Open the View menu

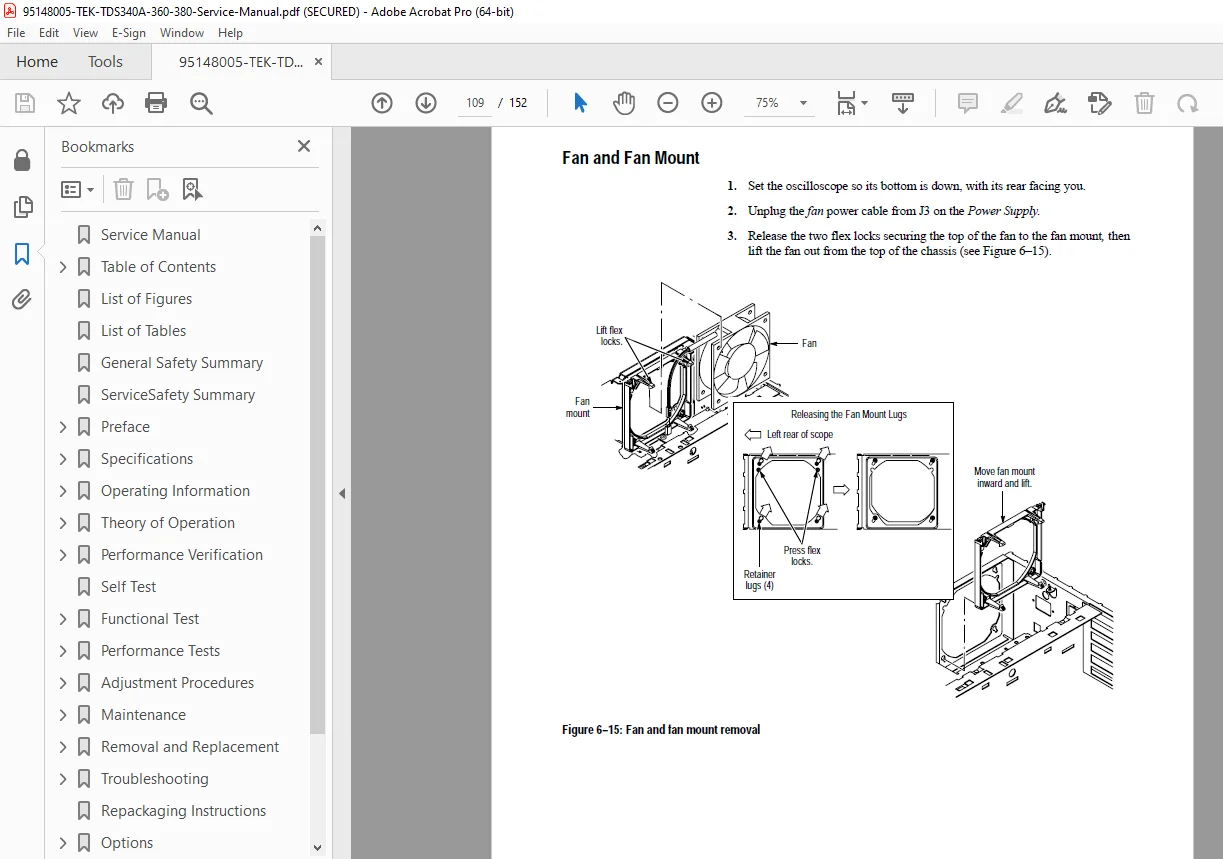click(86, 33)
